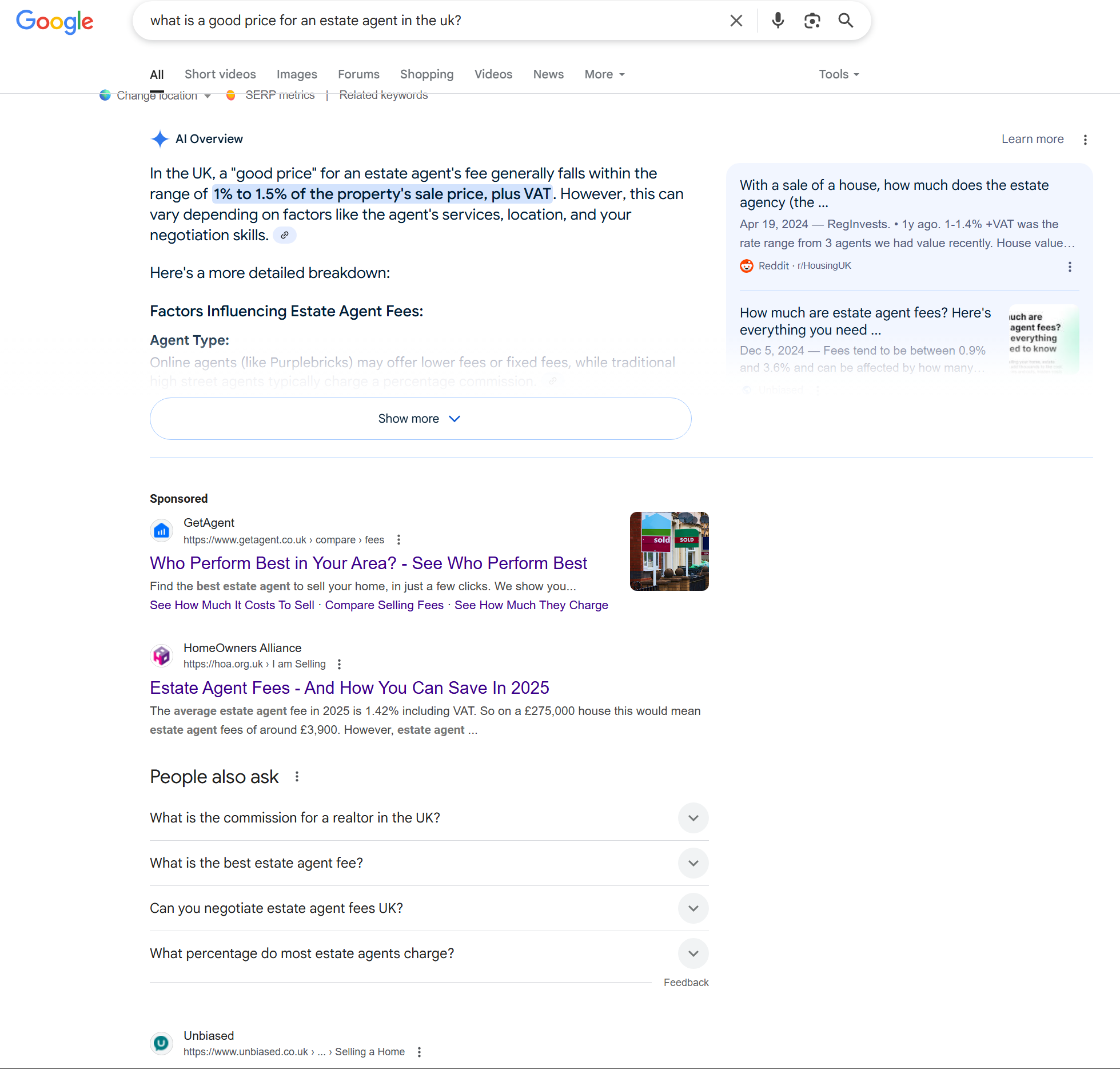The height and width of the screenshot is (1069, 1120).
Task: Open 'How much are estate agent fees' card
Action: point(866,321)
